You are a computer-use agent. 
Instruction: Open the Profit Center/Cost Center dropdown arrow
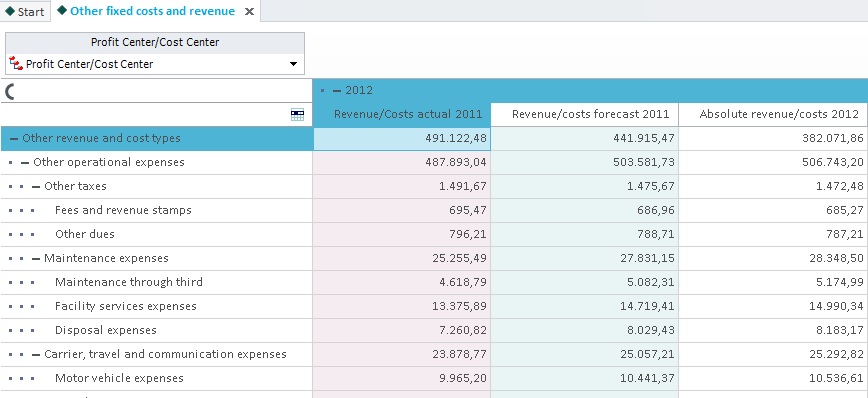tap(293, 64)
